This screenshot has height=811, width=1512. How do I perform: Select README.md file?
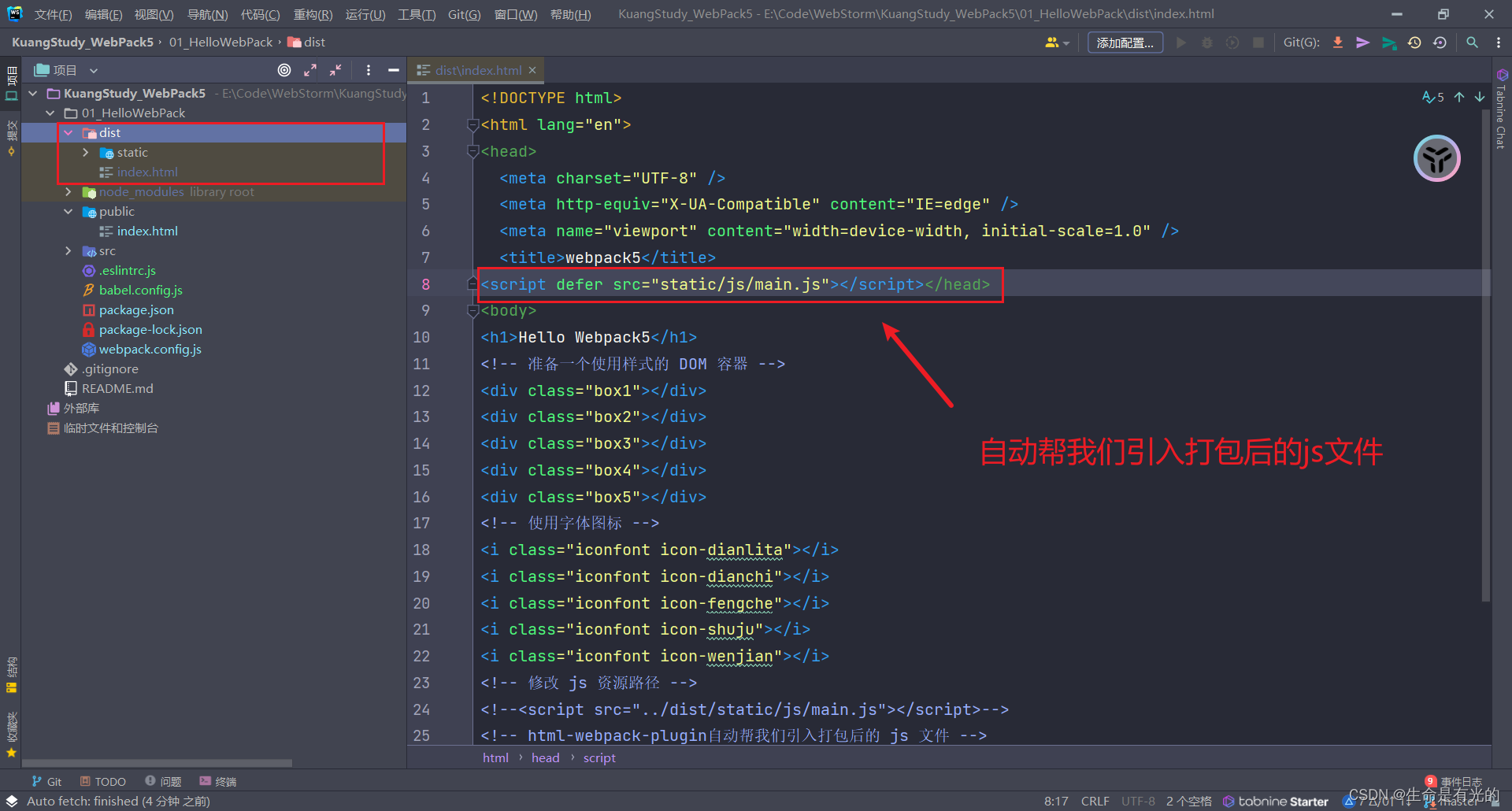[117, 388]
